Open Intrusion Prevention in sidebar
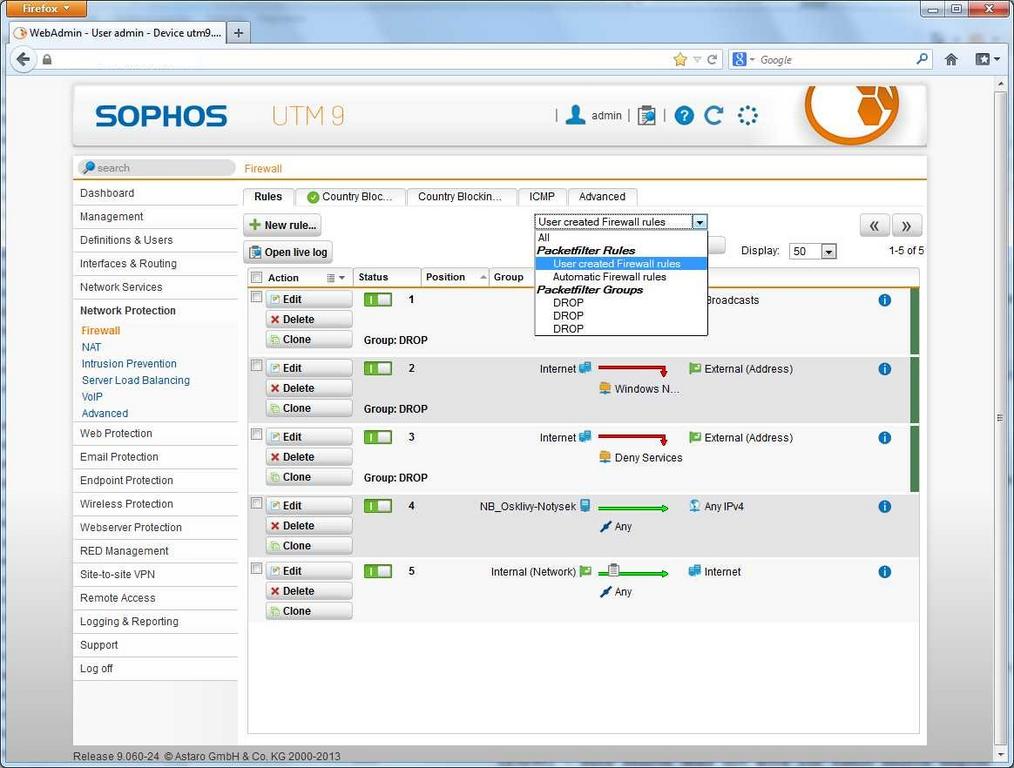 pos(129,363)
